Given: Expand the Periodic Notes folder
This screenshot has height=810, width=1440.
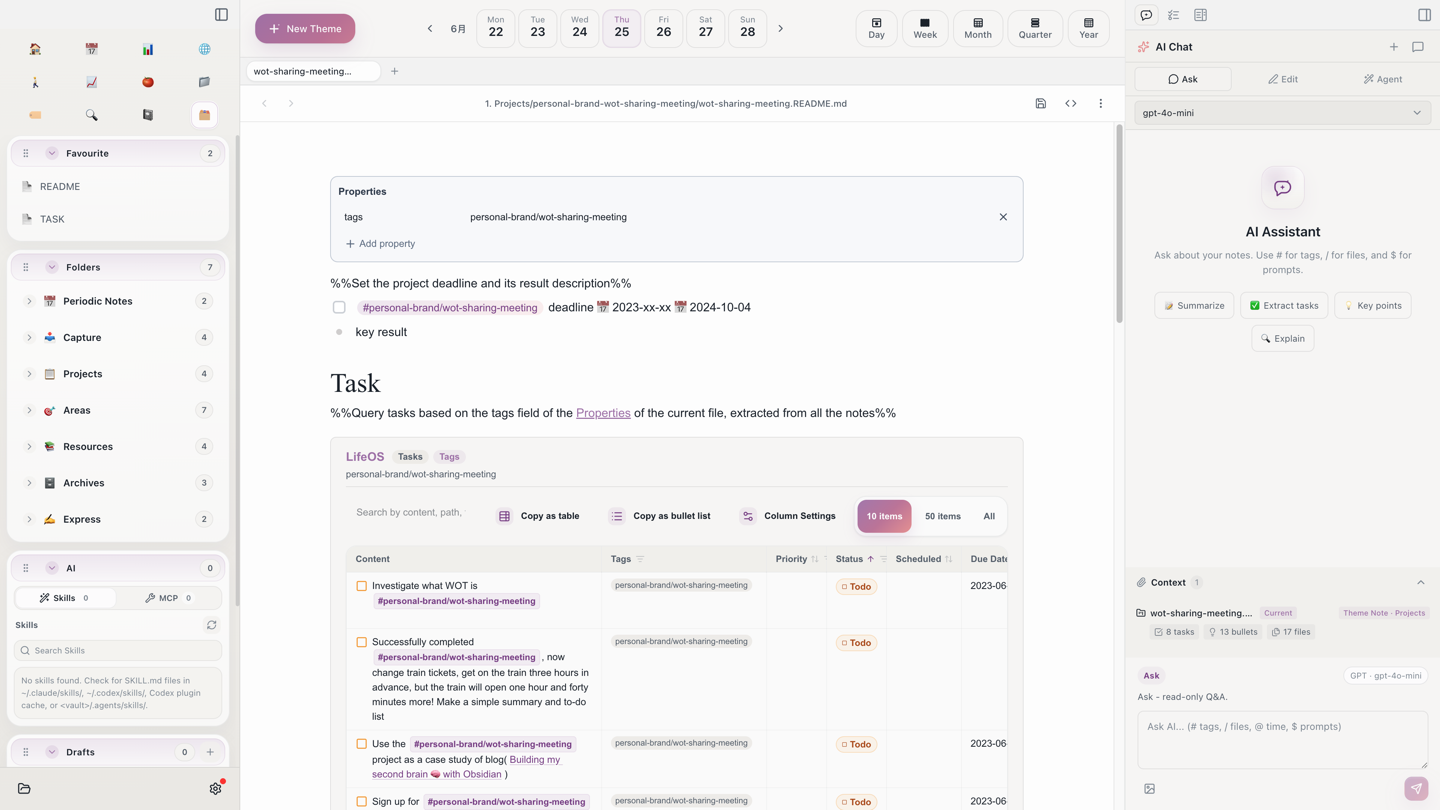Looking at the screenshot, I should [x=29, y=301].
